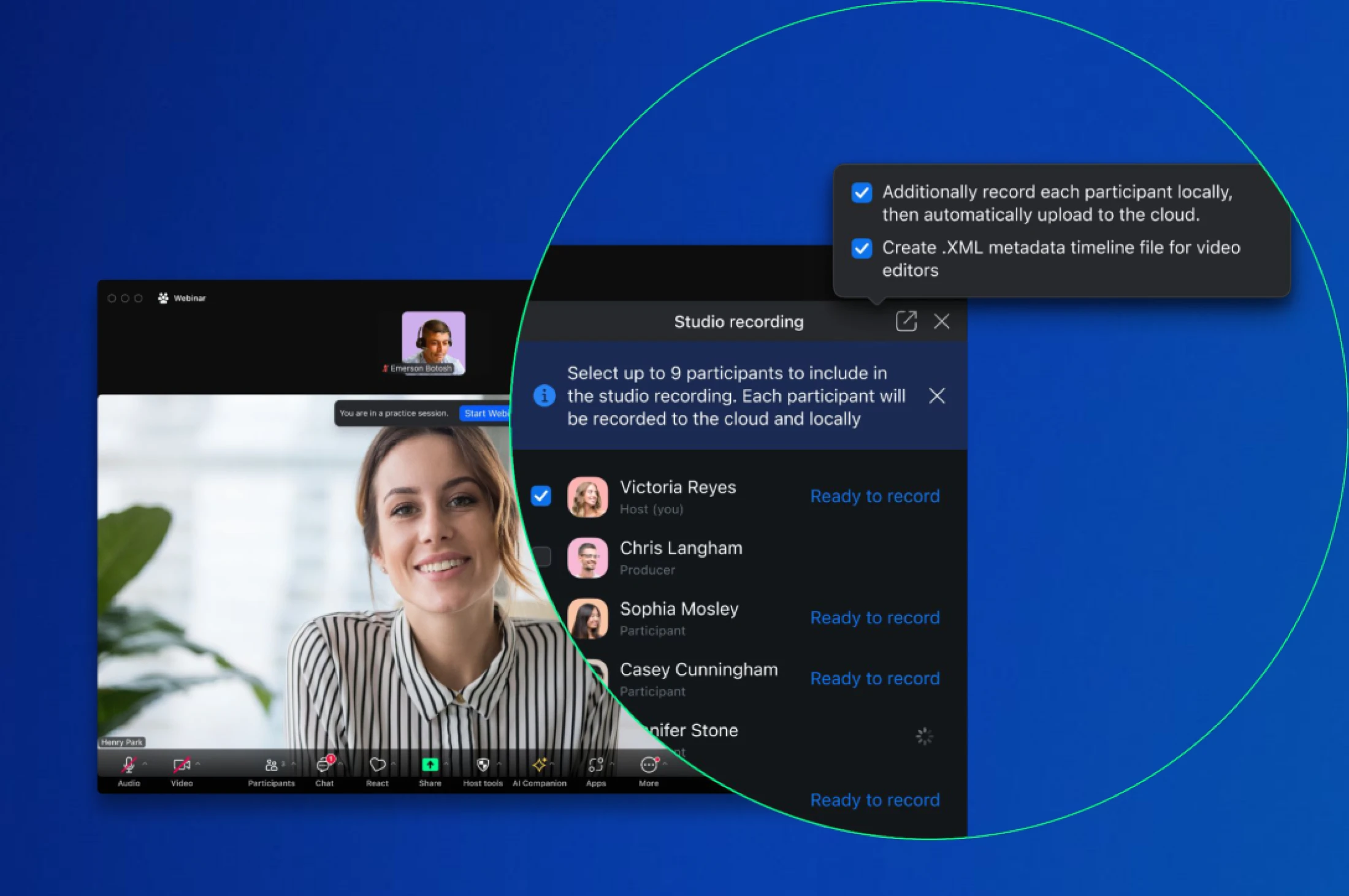The width and height of the screenshot is (1349, 896).
Task: Click the loading spinner beside Jennifer Stone
Action: click(924, 736)
